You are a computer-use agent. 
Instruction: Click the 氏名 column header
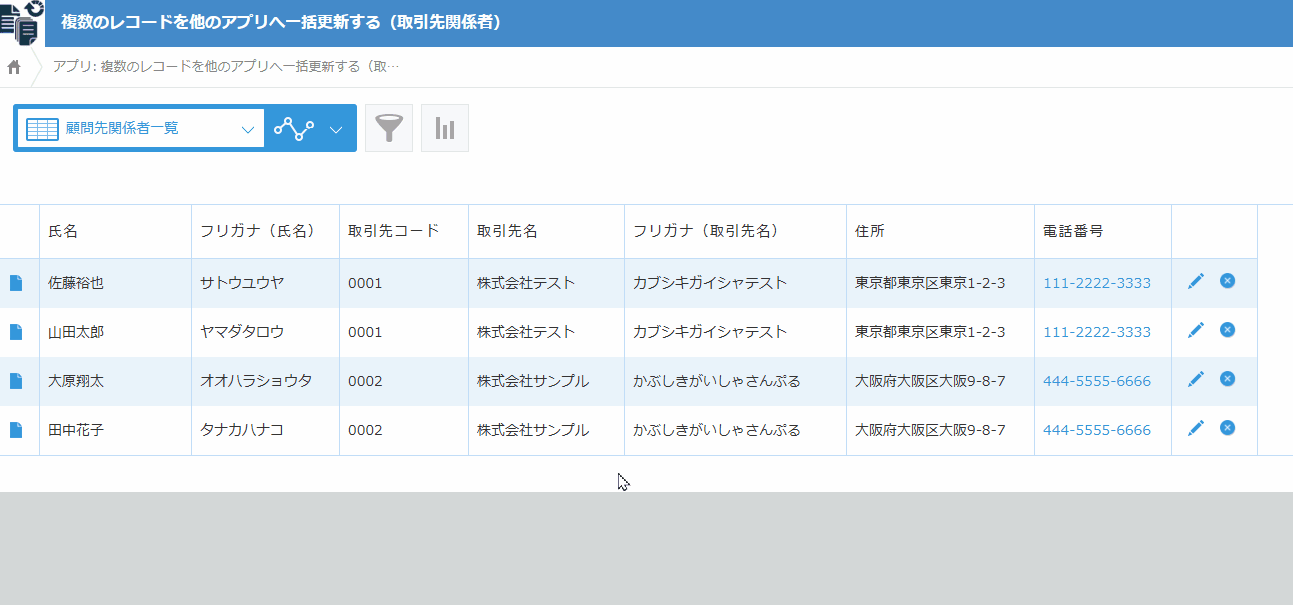pos(63,231)
